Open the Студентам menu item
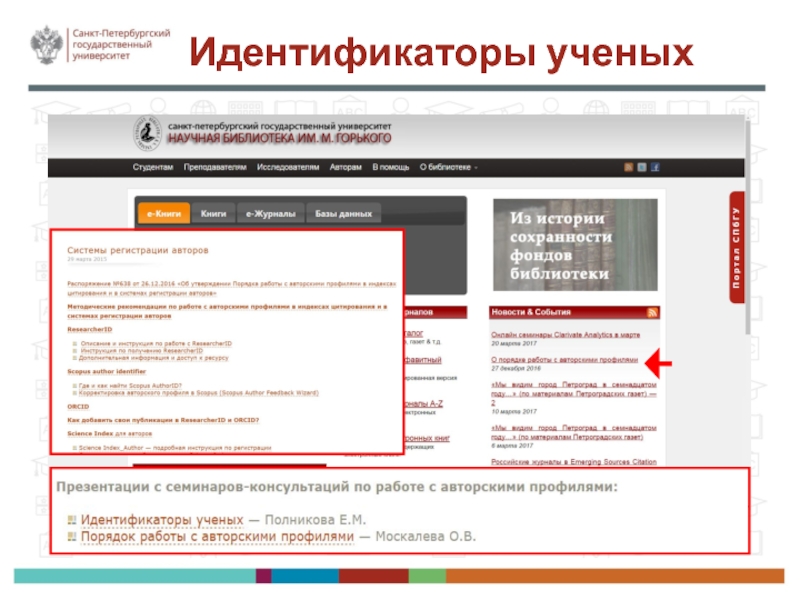The height and width of the screenshot is (600, 800). (153, 167)
